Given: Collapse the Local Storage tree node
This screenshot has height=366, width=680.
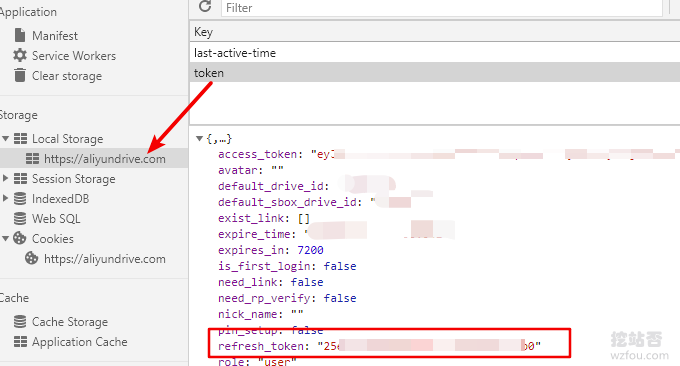Looking at the screenshot, I should click(x=6, y=139).
